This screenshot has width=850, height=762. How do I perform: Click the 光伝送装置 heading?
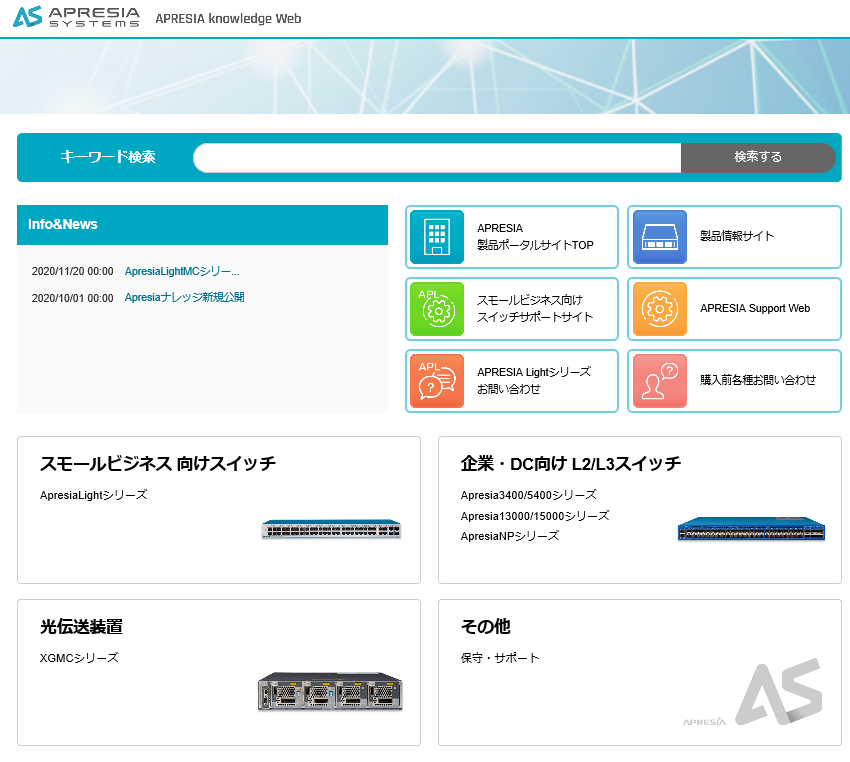[81, 627]
